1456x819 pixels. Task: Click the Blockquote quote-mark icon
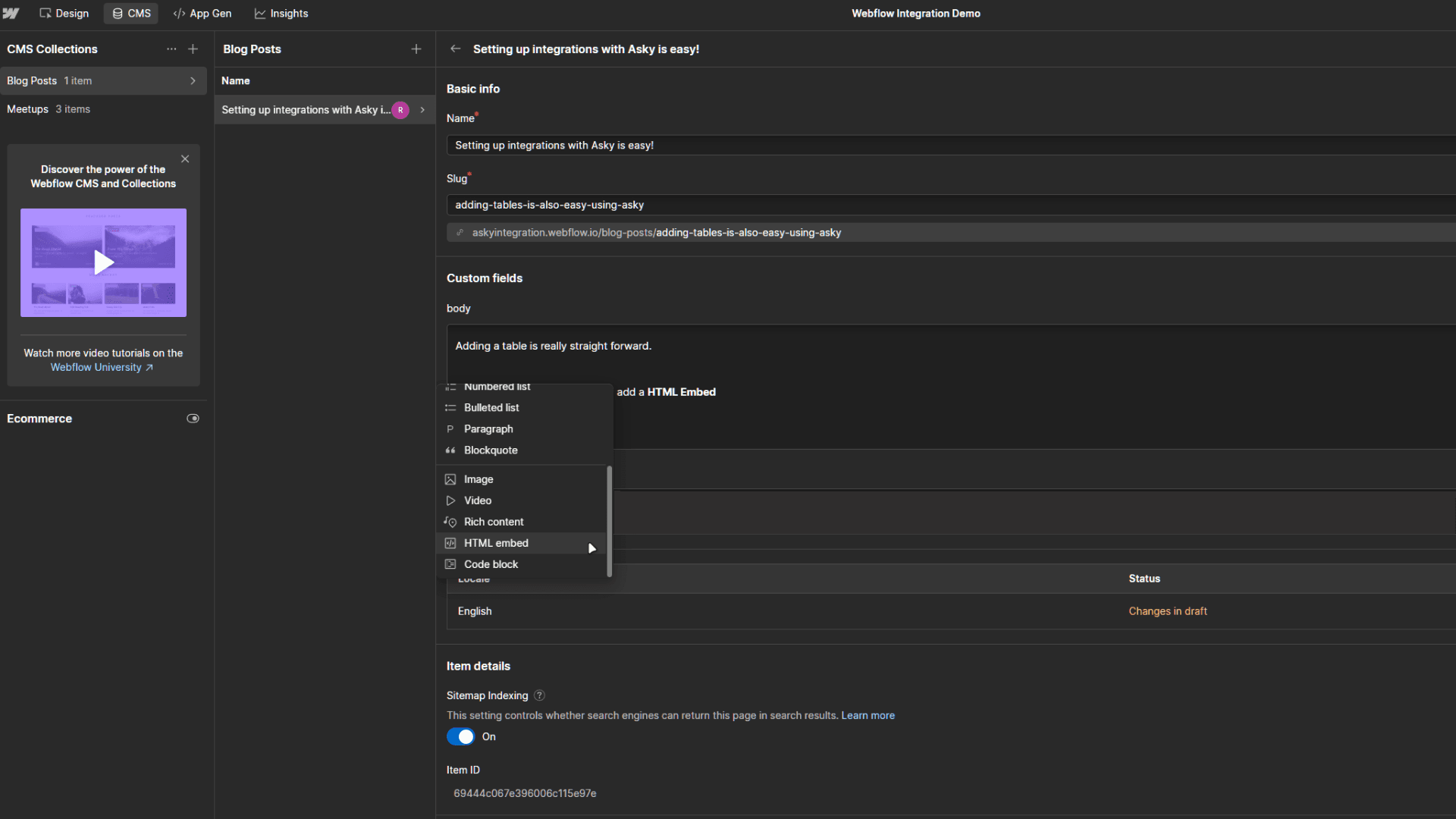pyautogui.click(x=450, y=450)
